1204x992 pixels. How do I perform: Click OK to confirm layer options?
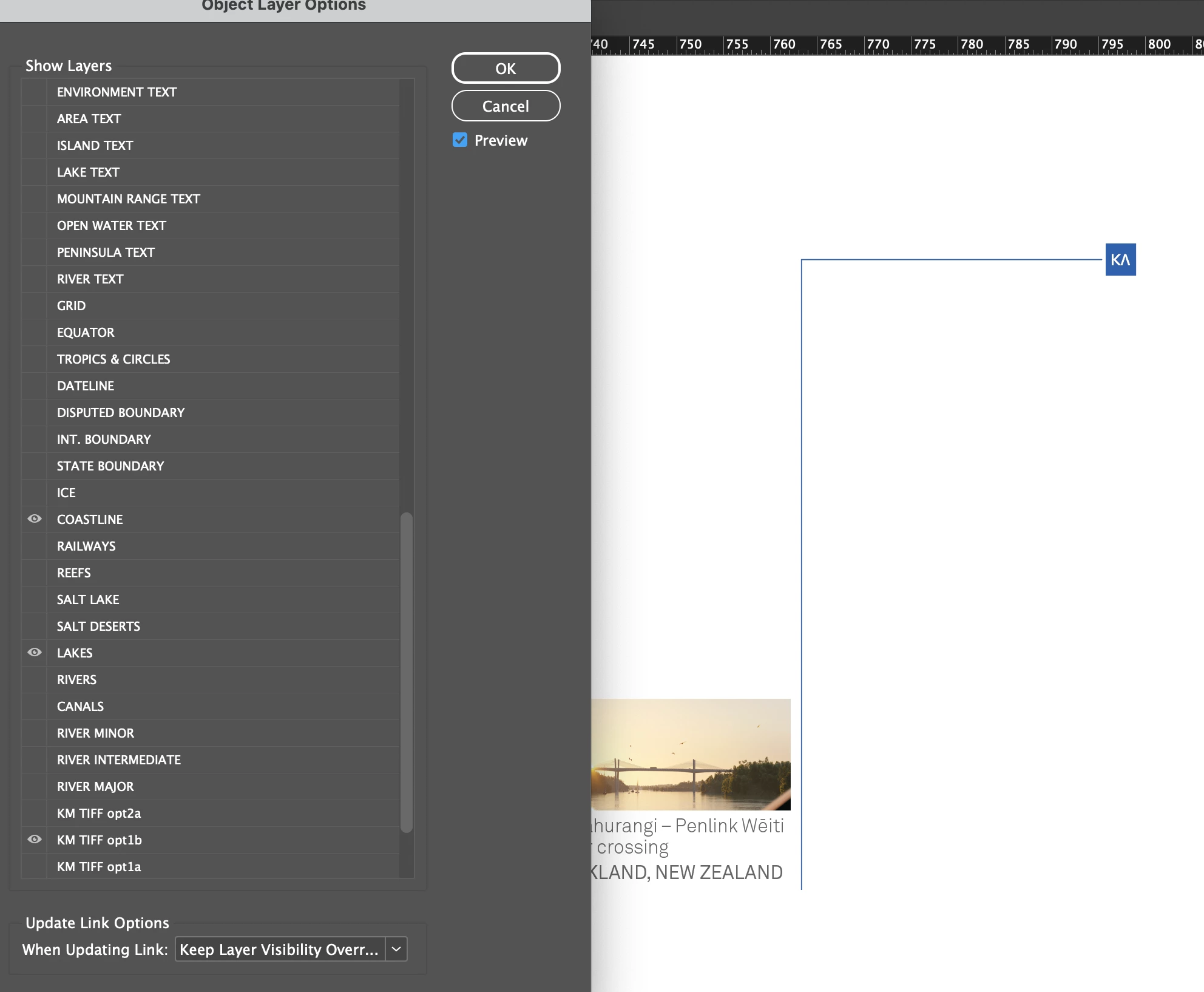coord(506,68)
